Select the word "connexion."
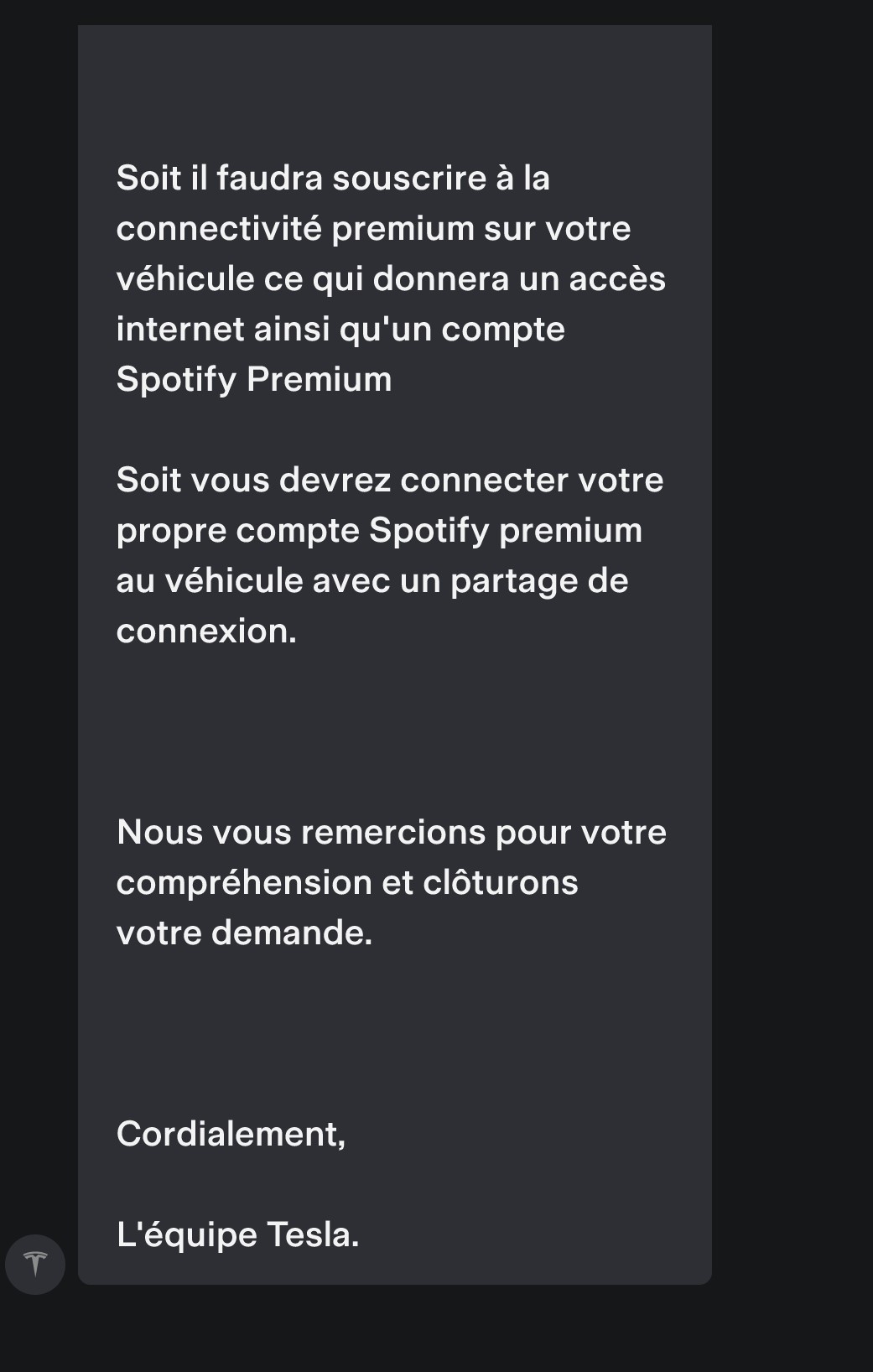This screenshot has height=1372, width=873. [x=206, y=631]
